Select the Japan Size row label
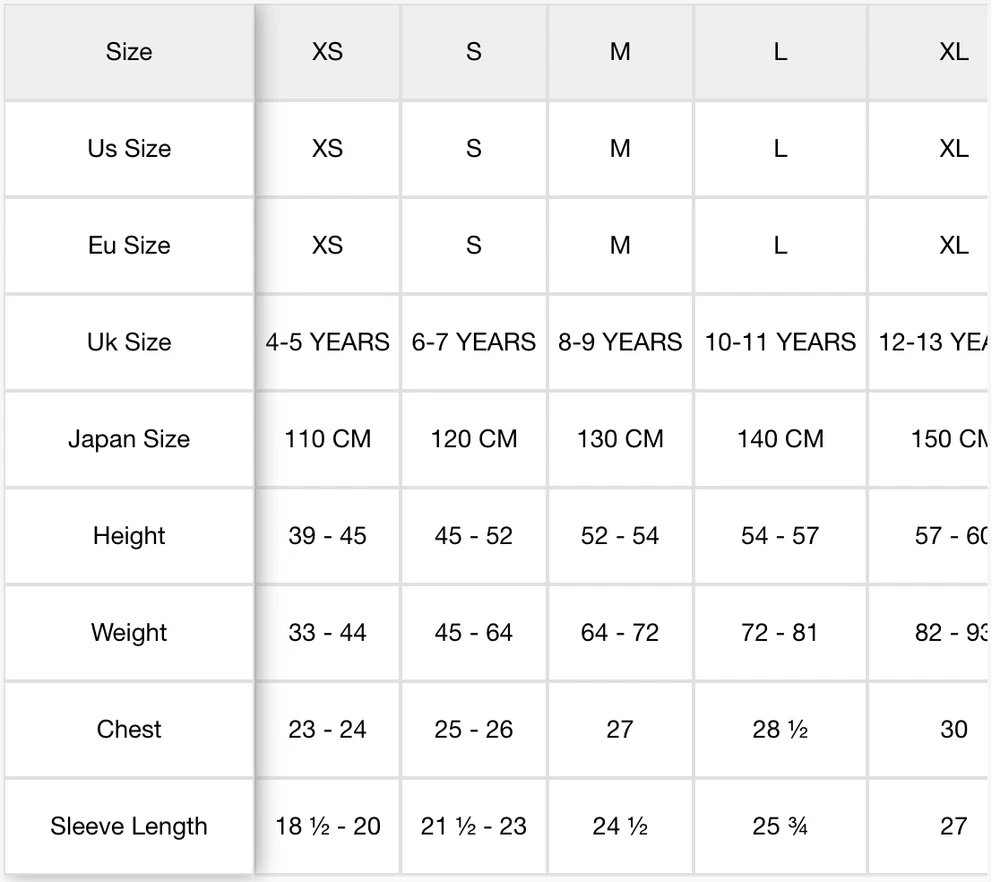 [129, 439]
